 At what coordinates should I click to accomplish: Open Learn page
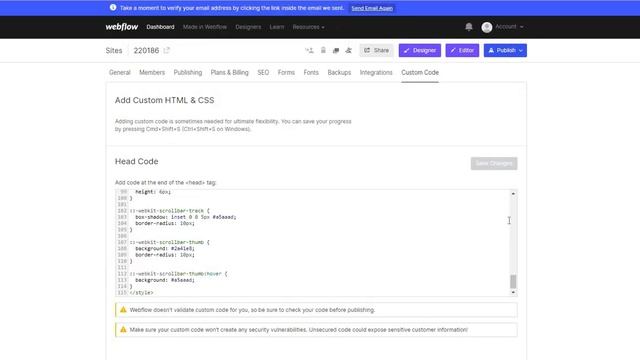pos(277,27)
